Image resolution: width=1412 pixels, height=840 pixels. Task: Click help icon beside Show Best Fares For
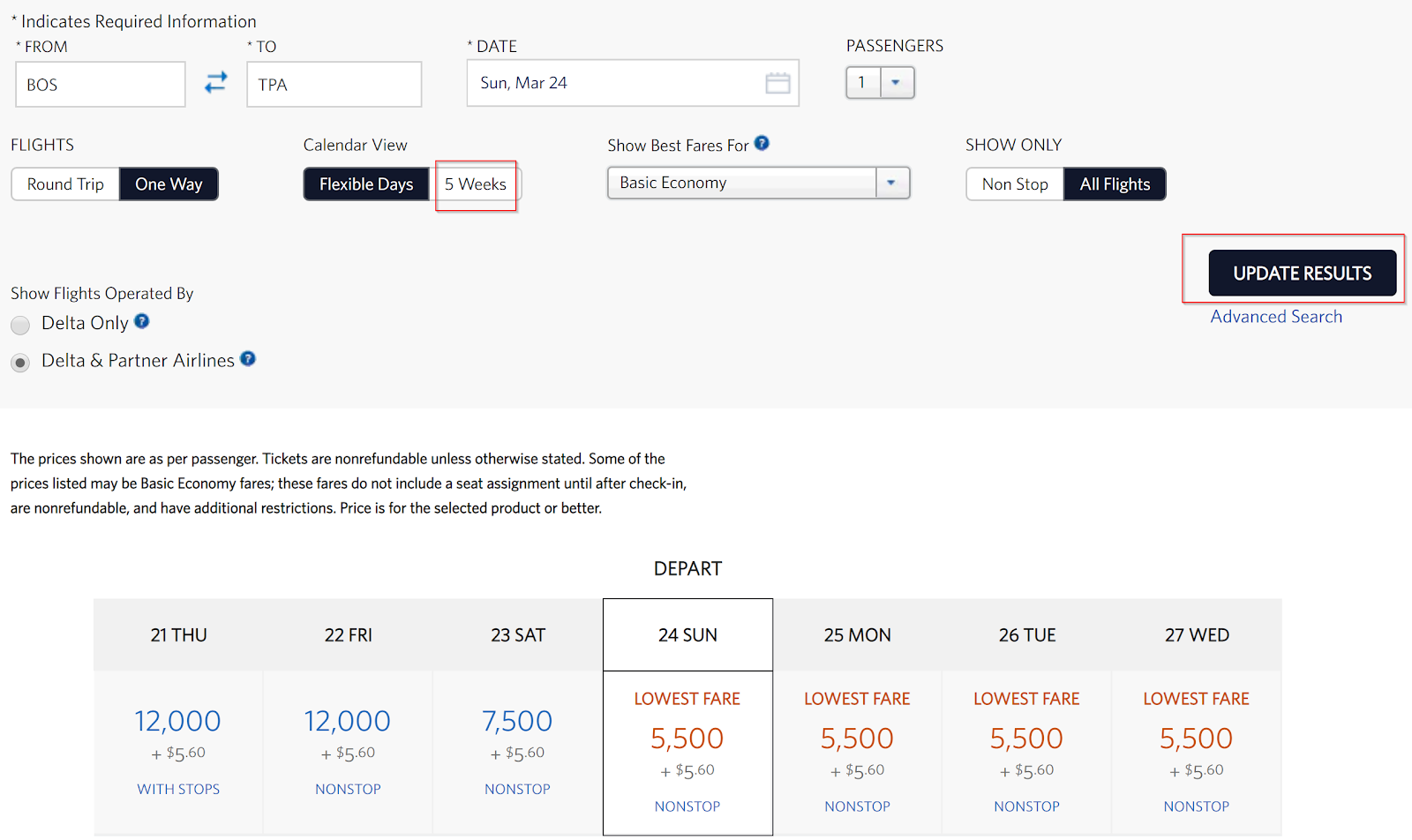pos(762,144)
